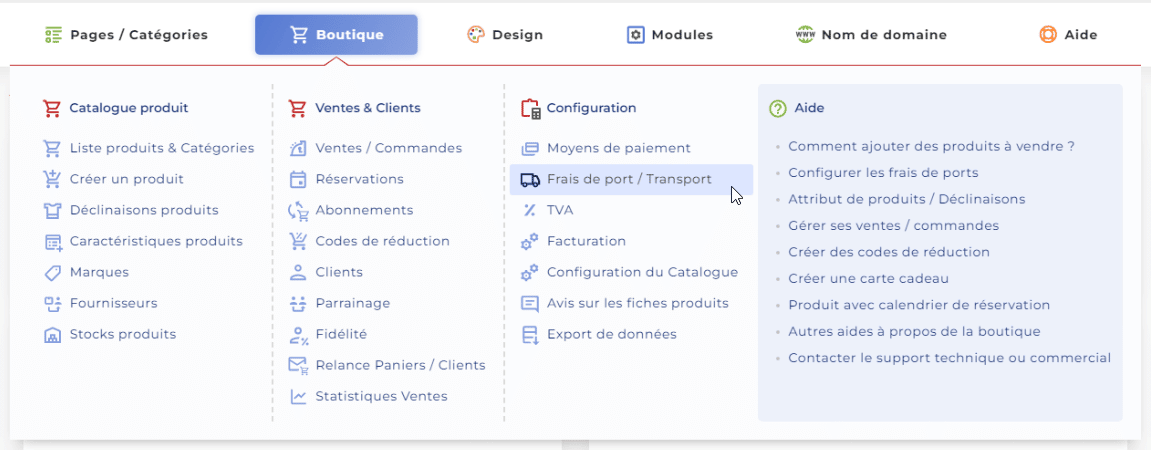Select Pages / Catégories in top navigation

126,35
